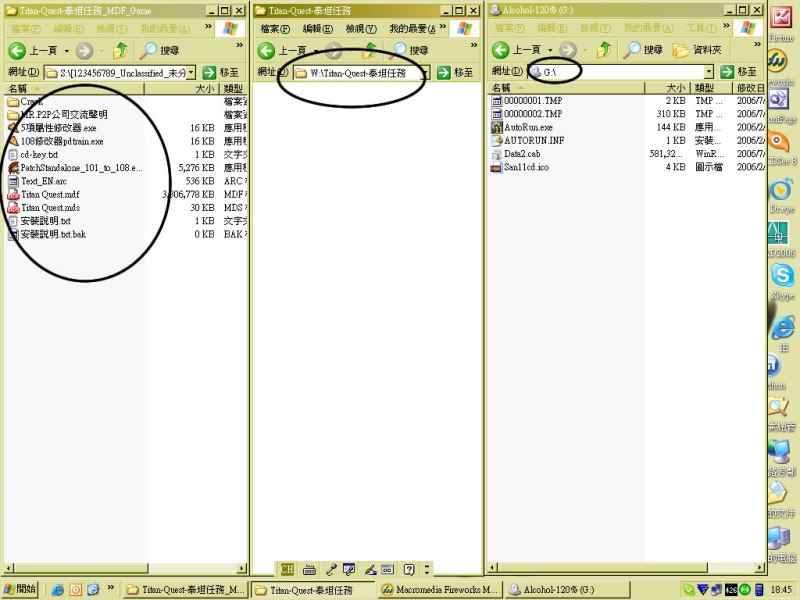Viewport: 800px width, 600px height.
Task: Click 搜尋 search icon in Alcohol-120% window
Action: pos(643,50)
